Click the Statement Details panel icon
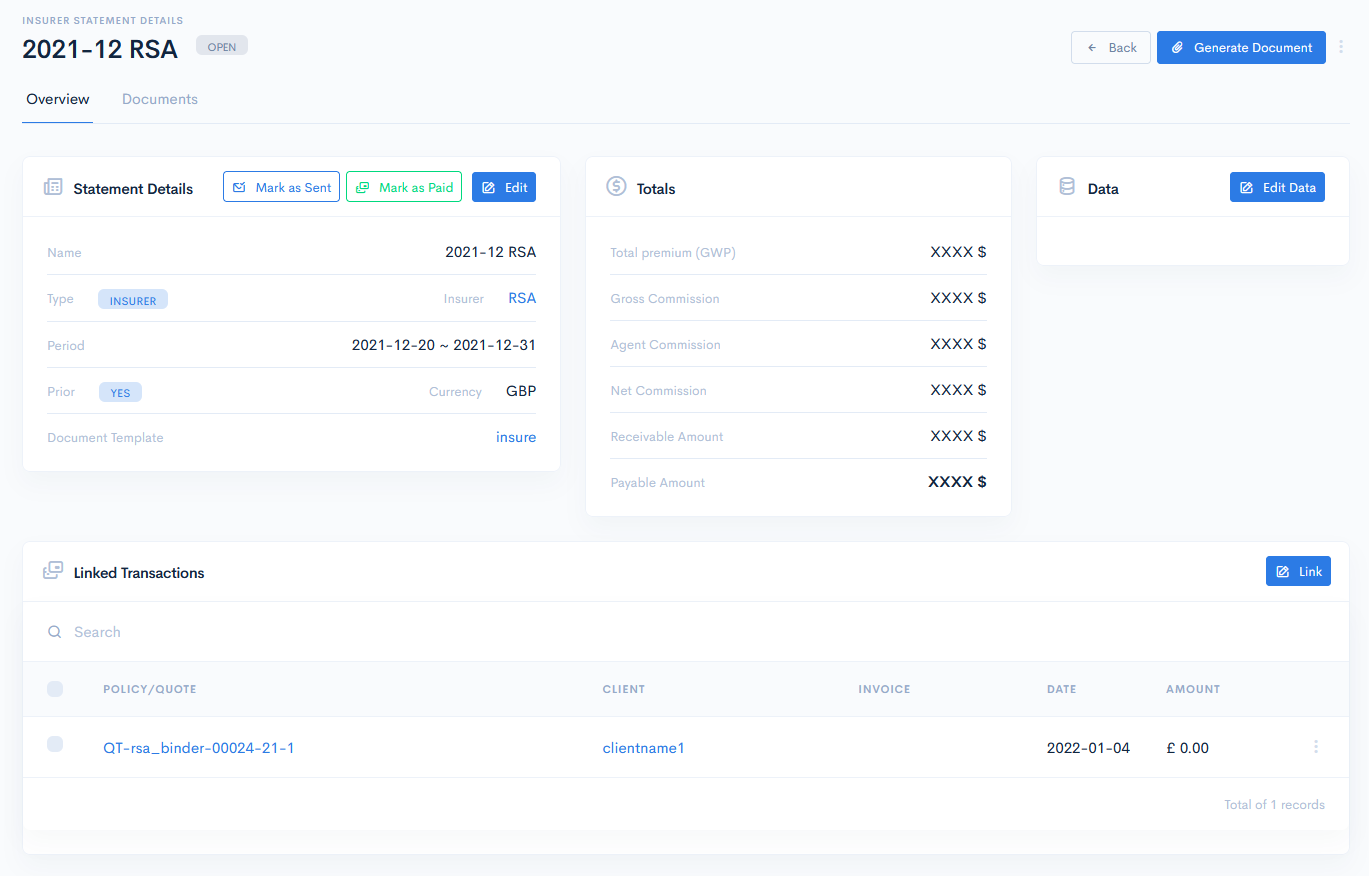The height and width of the screenshot is (876, 1369). point(53,188)
